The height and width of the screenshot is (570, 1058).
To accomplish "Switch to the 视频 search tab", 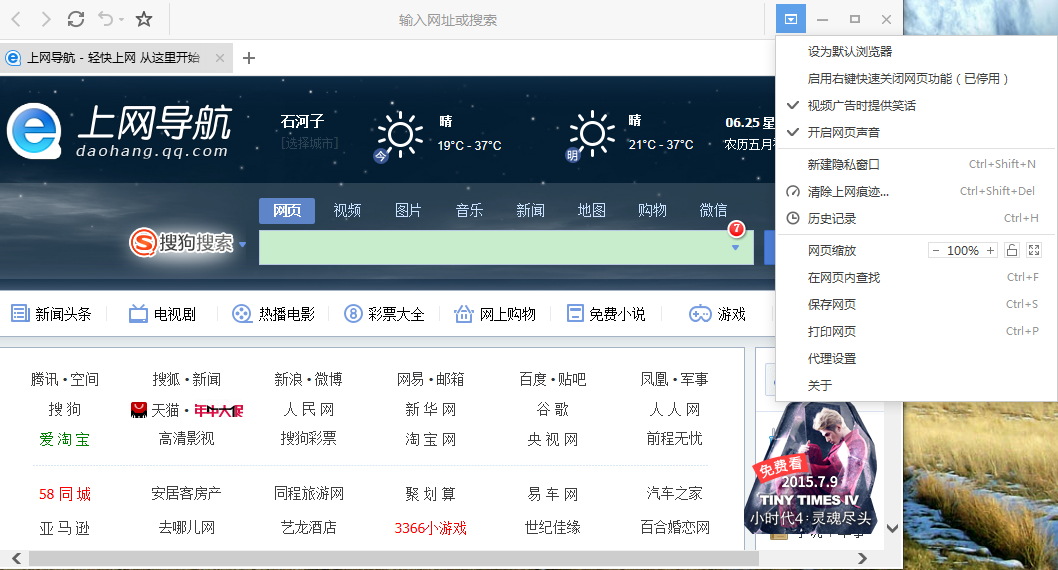I will point(347,210).
